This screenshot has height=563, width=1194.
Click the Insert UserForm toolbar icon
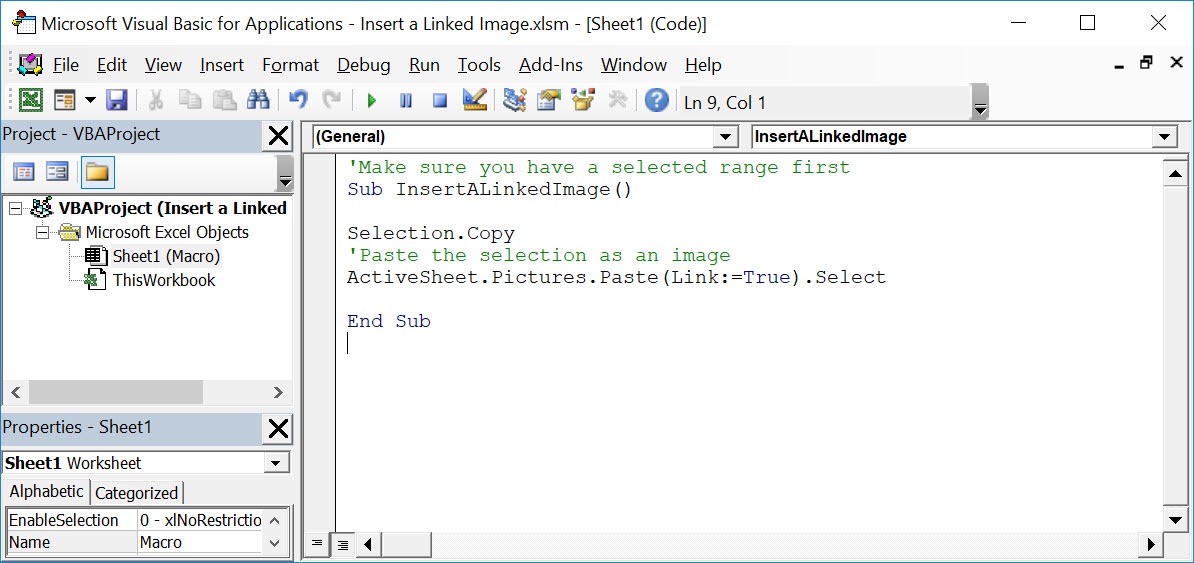coord(65,100)
